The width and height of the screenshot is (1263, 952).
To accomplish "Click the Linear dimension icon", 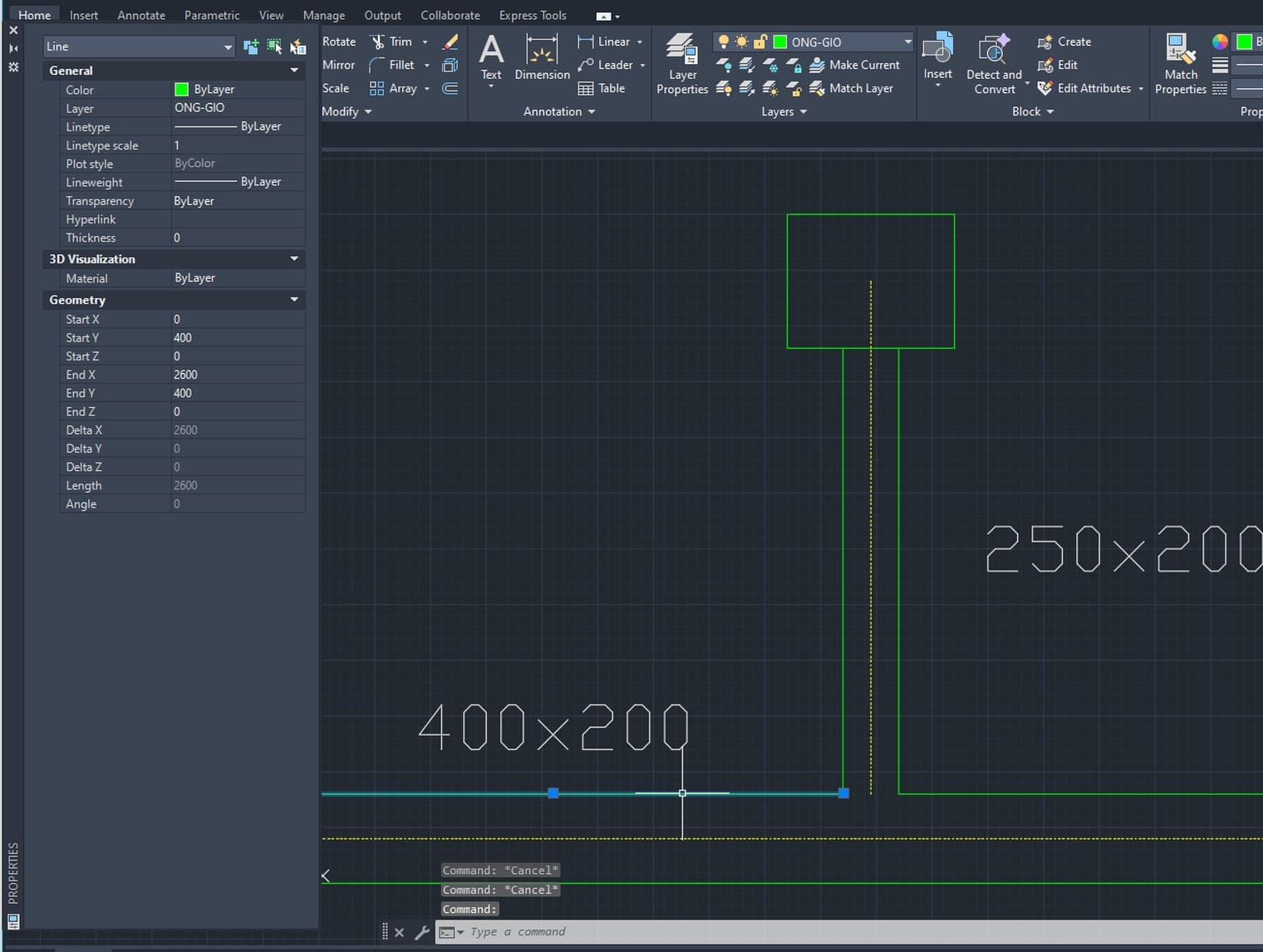I will 586,42.
